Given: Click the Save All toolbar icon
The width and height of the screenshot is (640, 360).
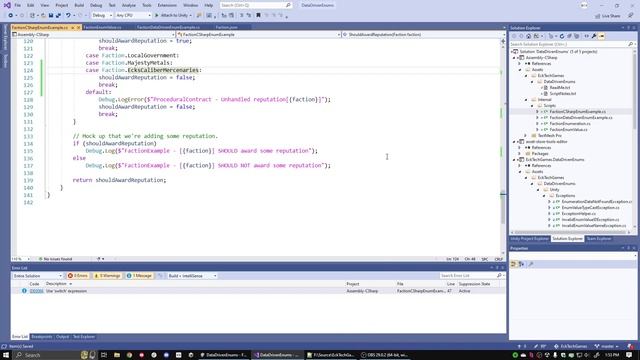Looking at the screenshot, I should coord(58,16).
